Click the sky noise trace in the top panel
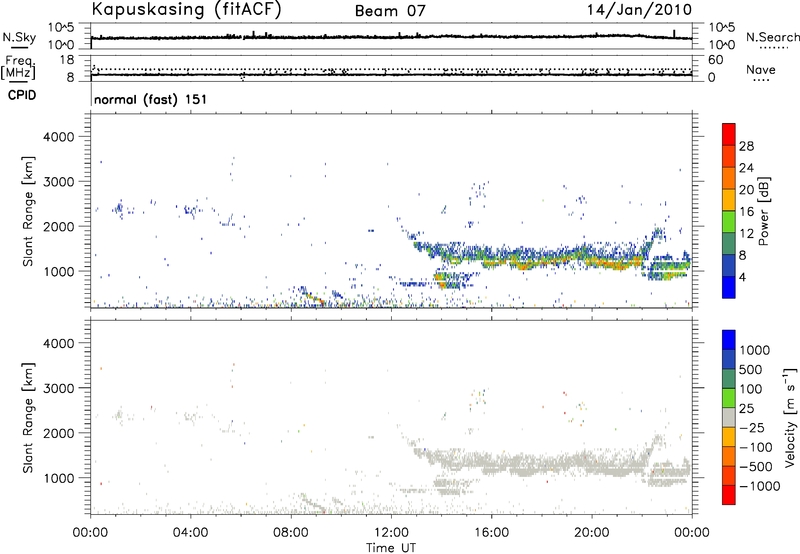Viewport: 800px width, 554px height. click(x=391, y=37)
